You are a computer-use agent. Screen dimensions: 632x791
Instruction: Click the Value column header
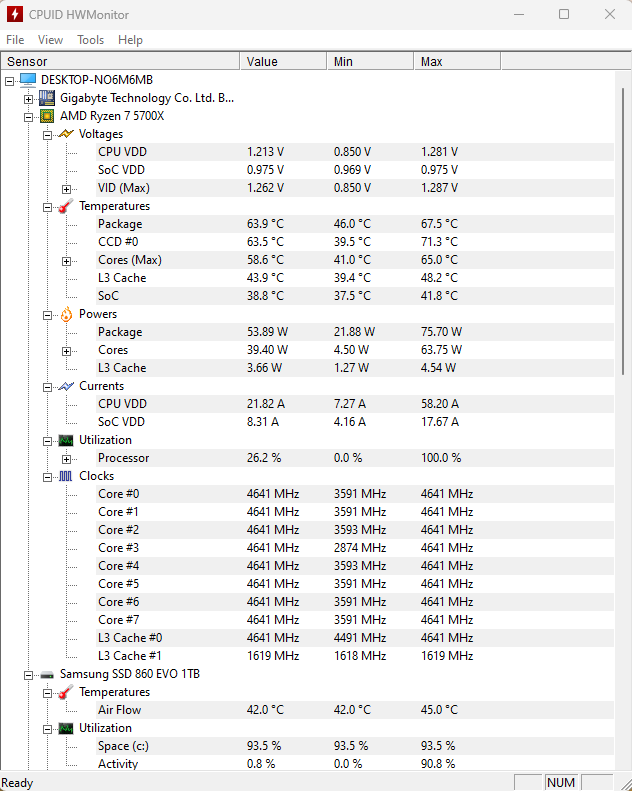[x=262, y=62]
